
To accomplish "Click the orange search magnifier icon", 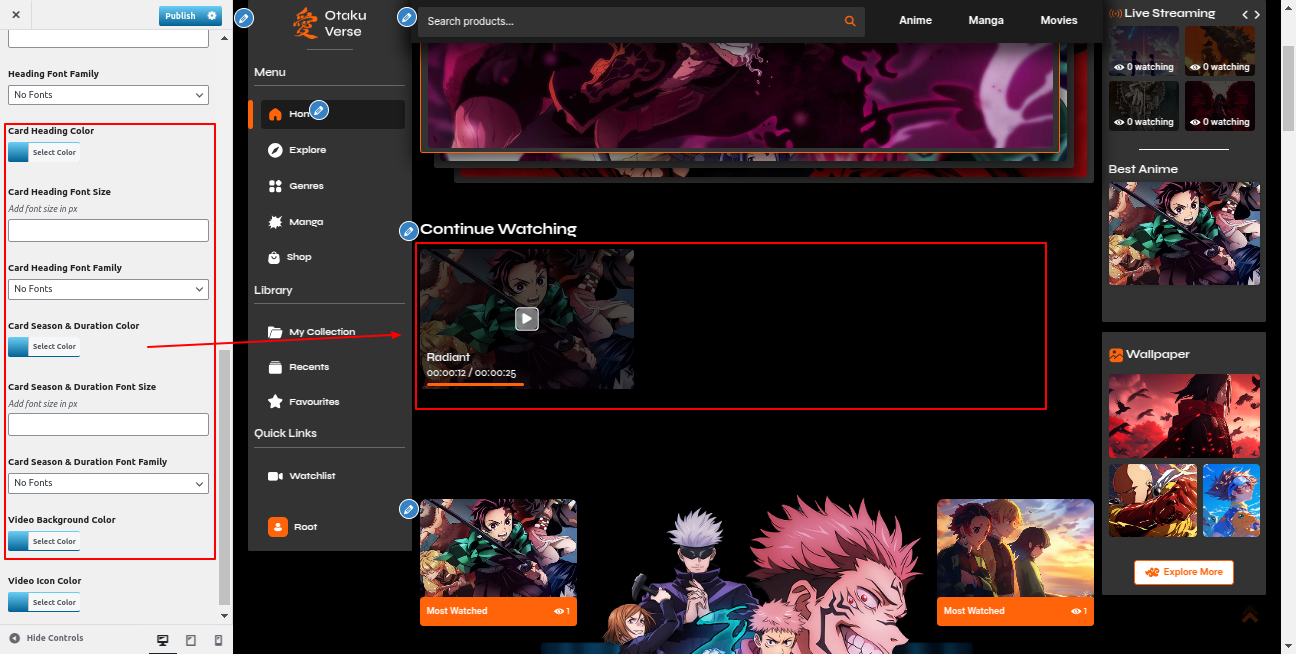I will [x=850, y=21].
